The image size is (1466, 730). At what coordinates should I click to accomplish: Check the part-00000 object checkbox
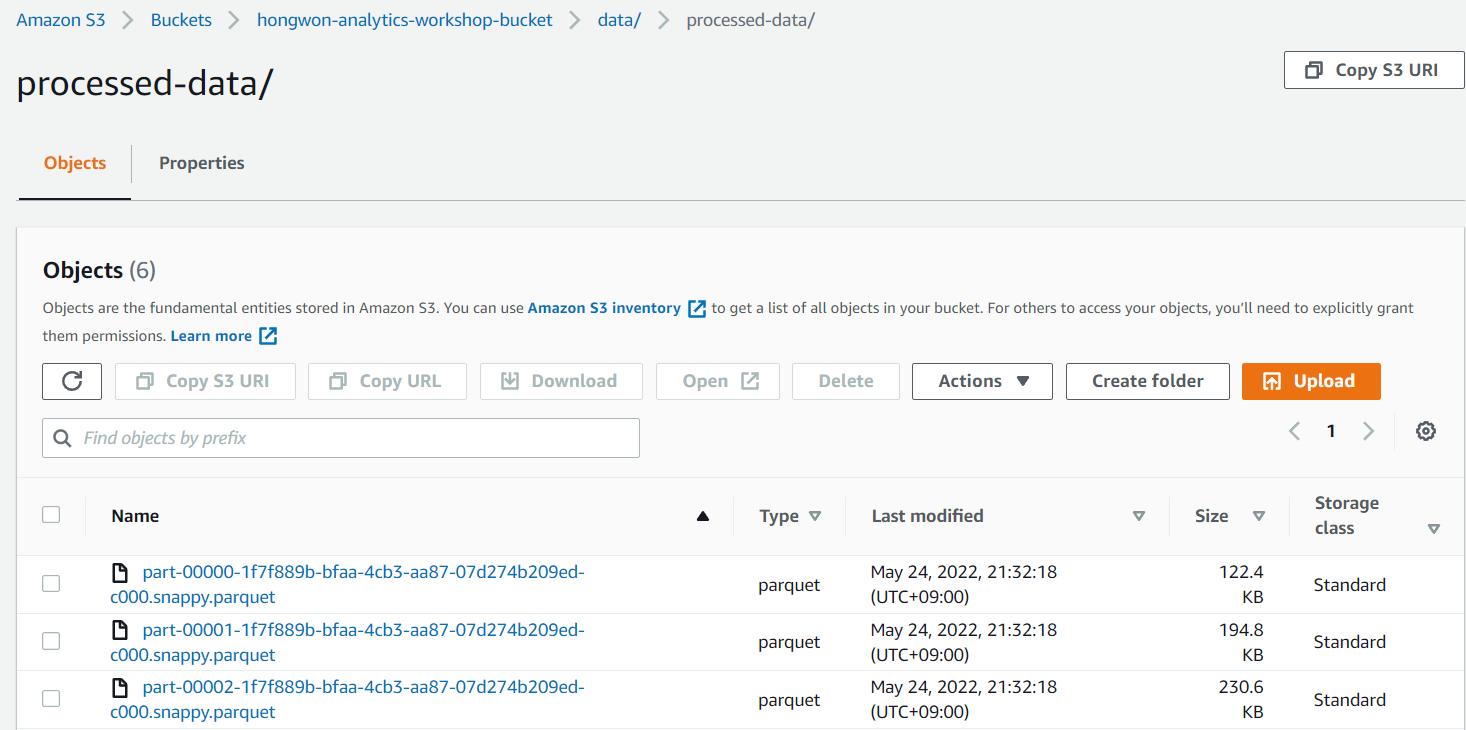coord(51,584)
